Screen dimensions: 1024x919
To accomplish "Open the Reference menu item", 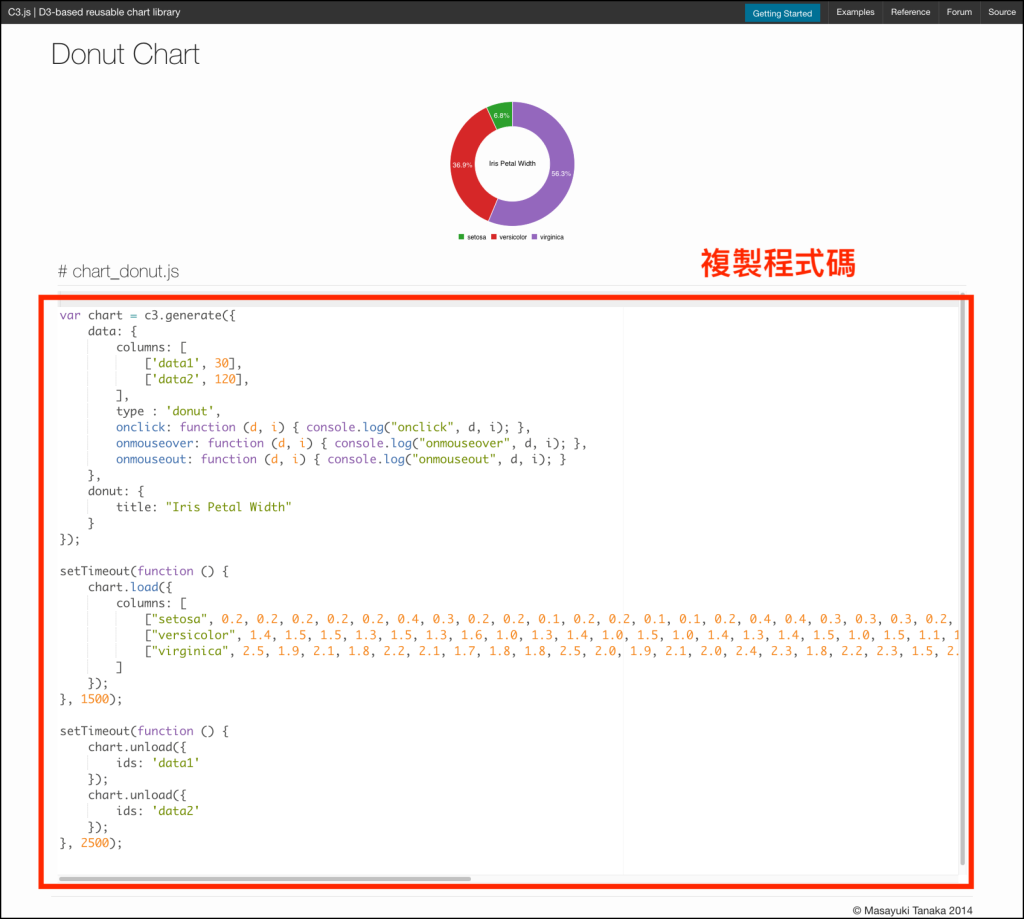I will coord(910,12).
